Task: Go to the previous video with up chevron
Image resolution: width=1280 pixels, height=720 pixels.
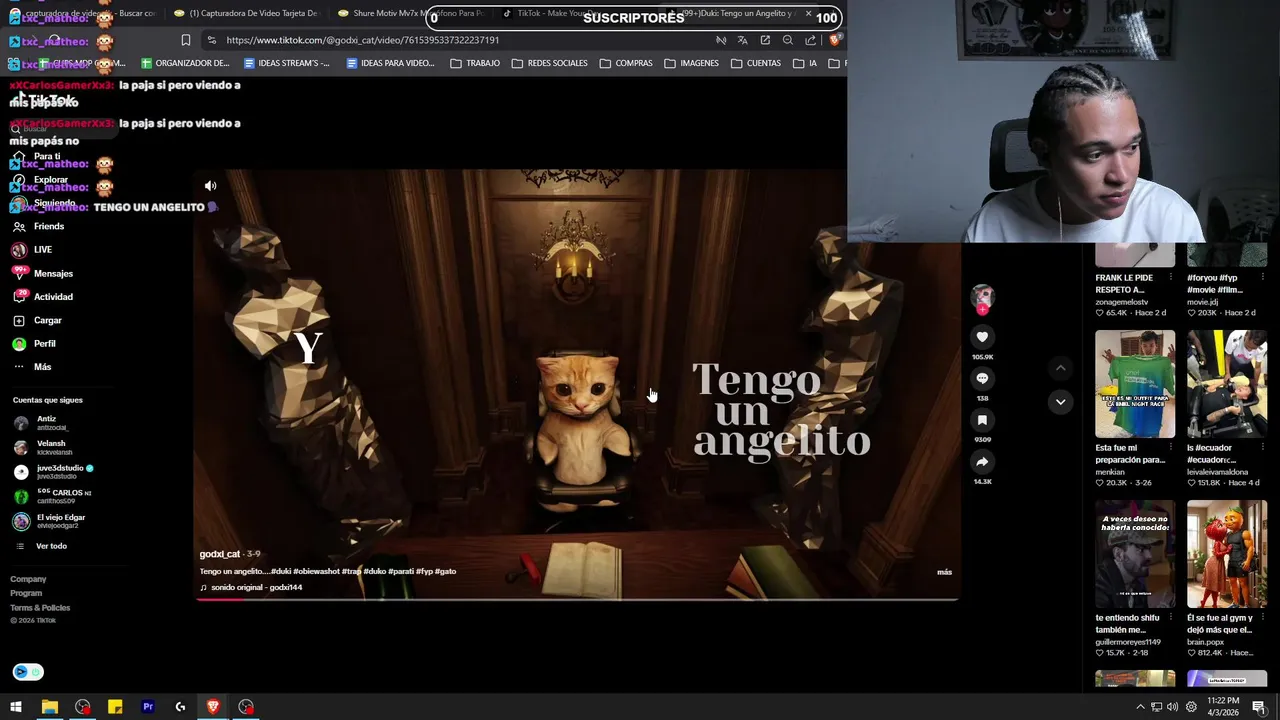Action: click(x=1060, y=368)
